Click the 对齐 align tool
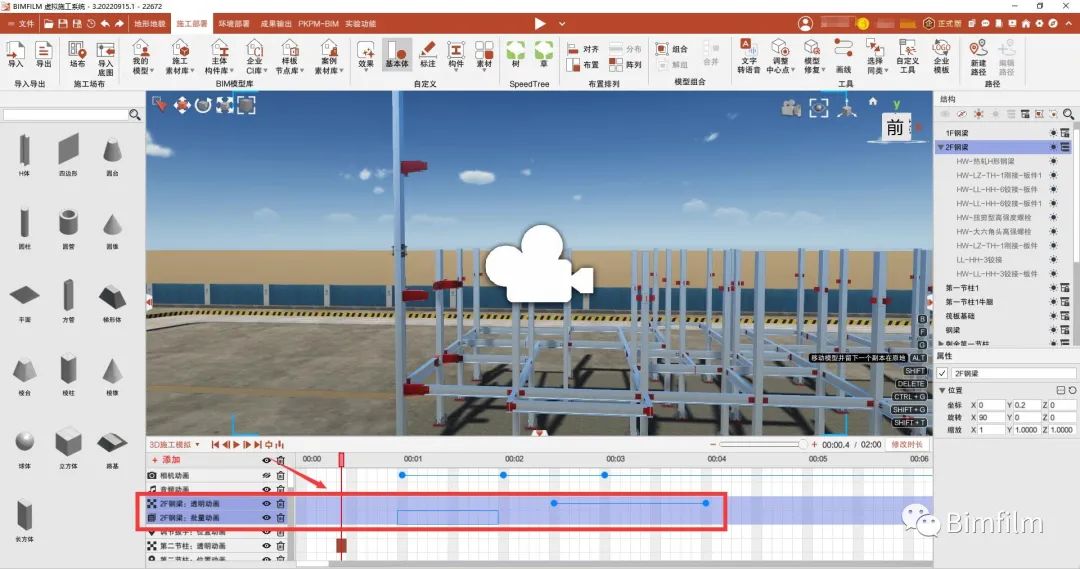This screenshot has width=1080, height=569. pos(583,49)
